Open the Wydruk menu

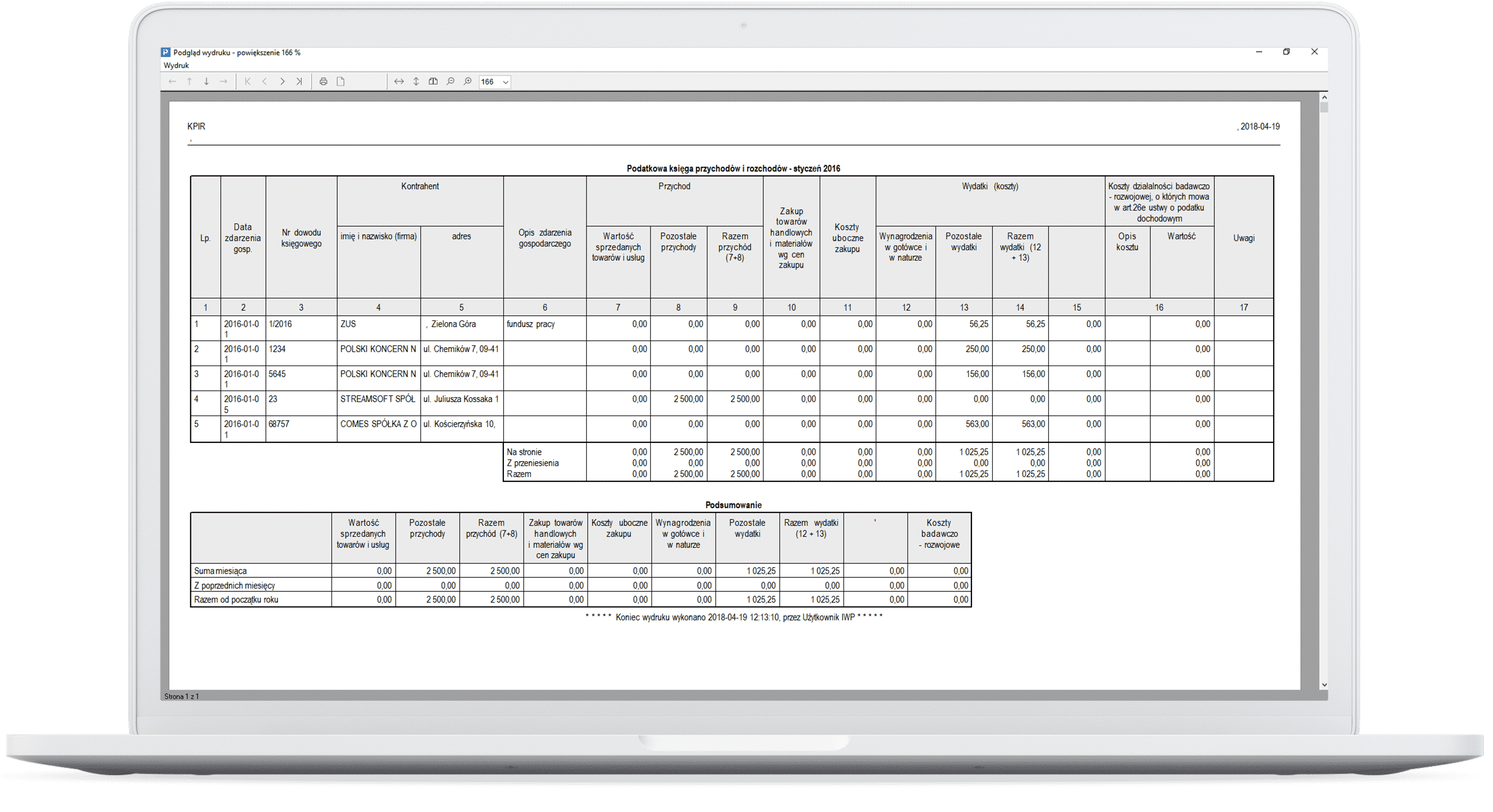[176, 65]
